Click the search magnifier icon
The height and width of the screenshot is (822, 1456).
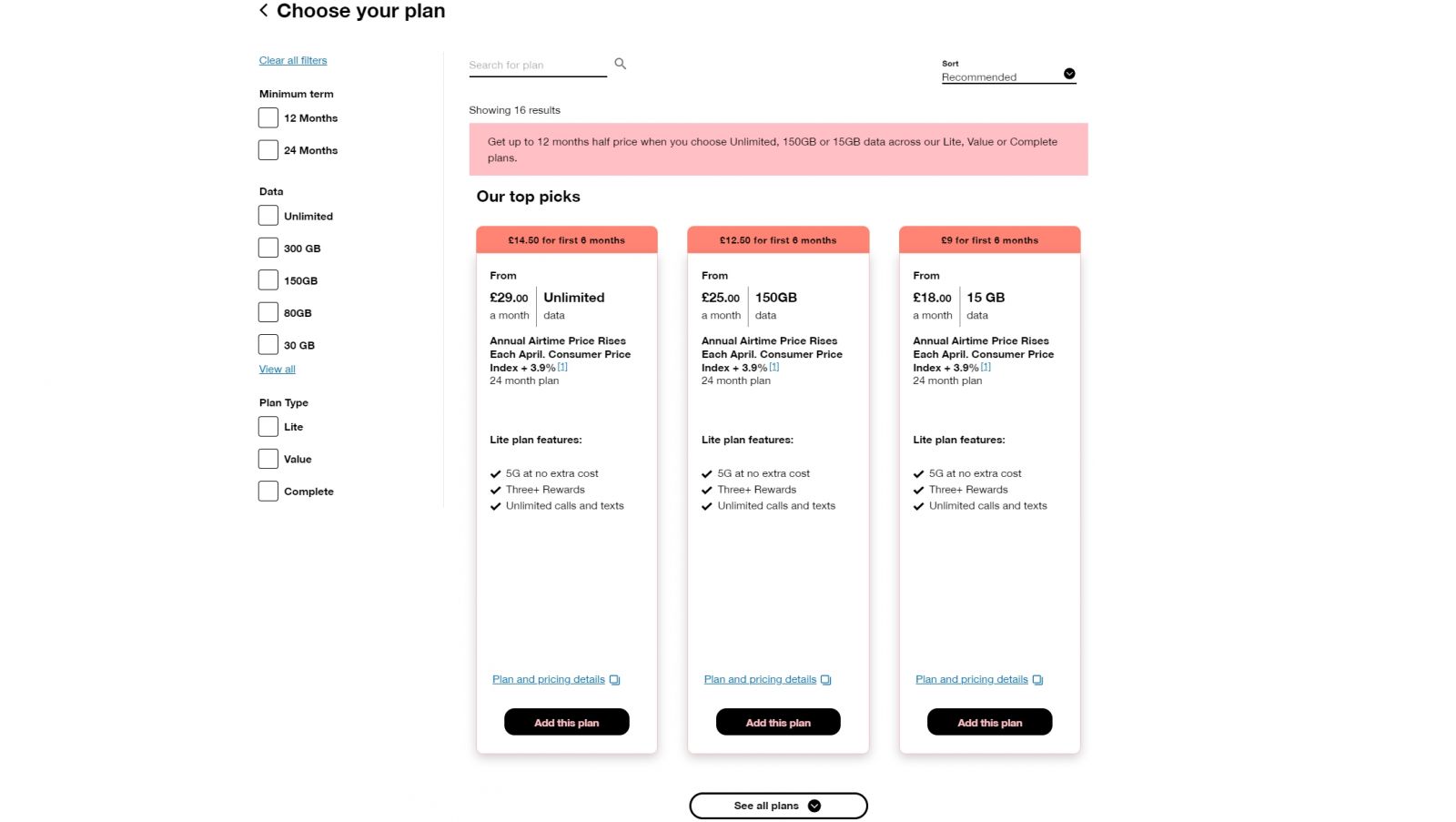pos(620,64)
